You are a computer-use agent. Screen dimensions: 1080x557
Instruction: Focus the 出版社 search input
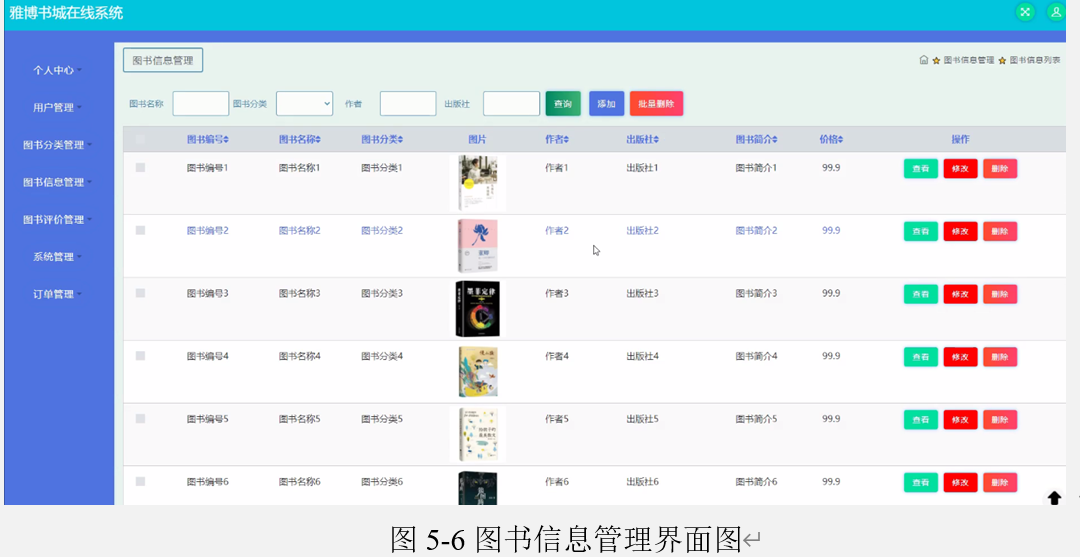pos(511,103)
